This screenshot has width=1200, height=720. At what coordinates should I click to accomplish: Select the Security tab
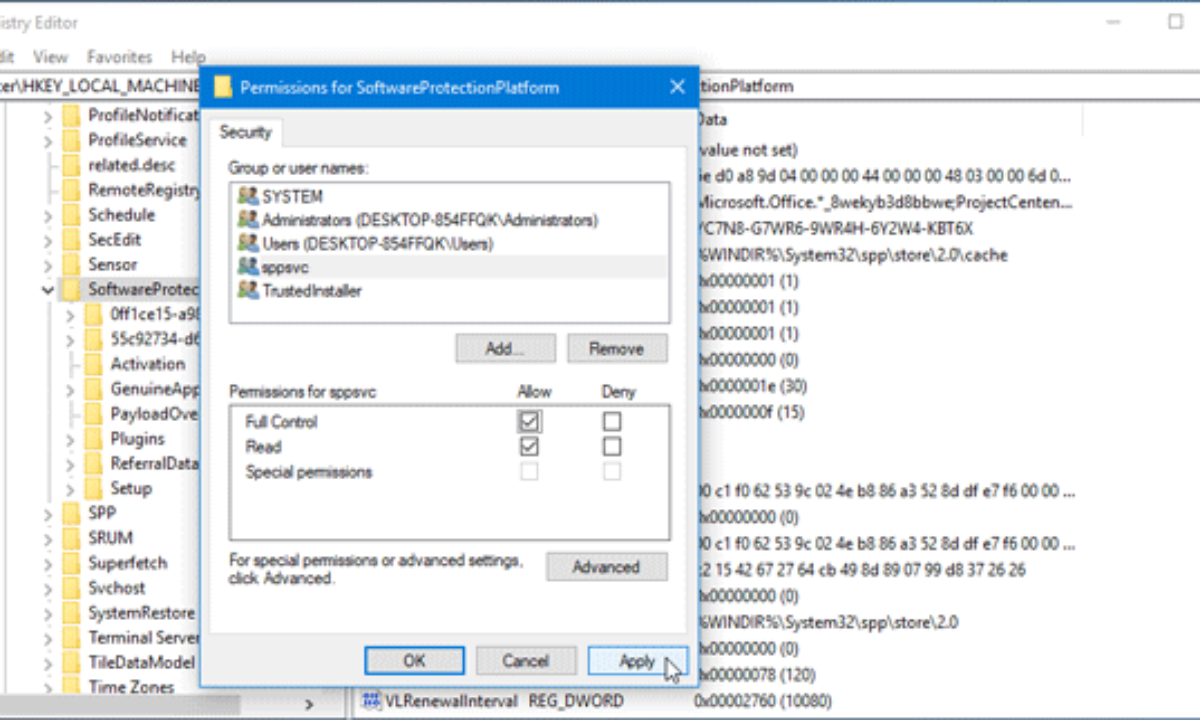pos(246,132)
